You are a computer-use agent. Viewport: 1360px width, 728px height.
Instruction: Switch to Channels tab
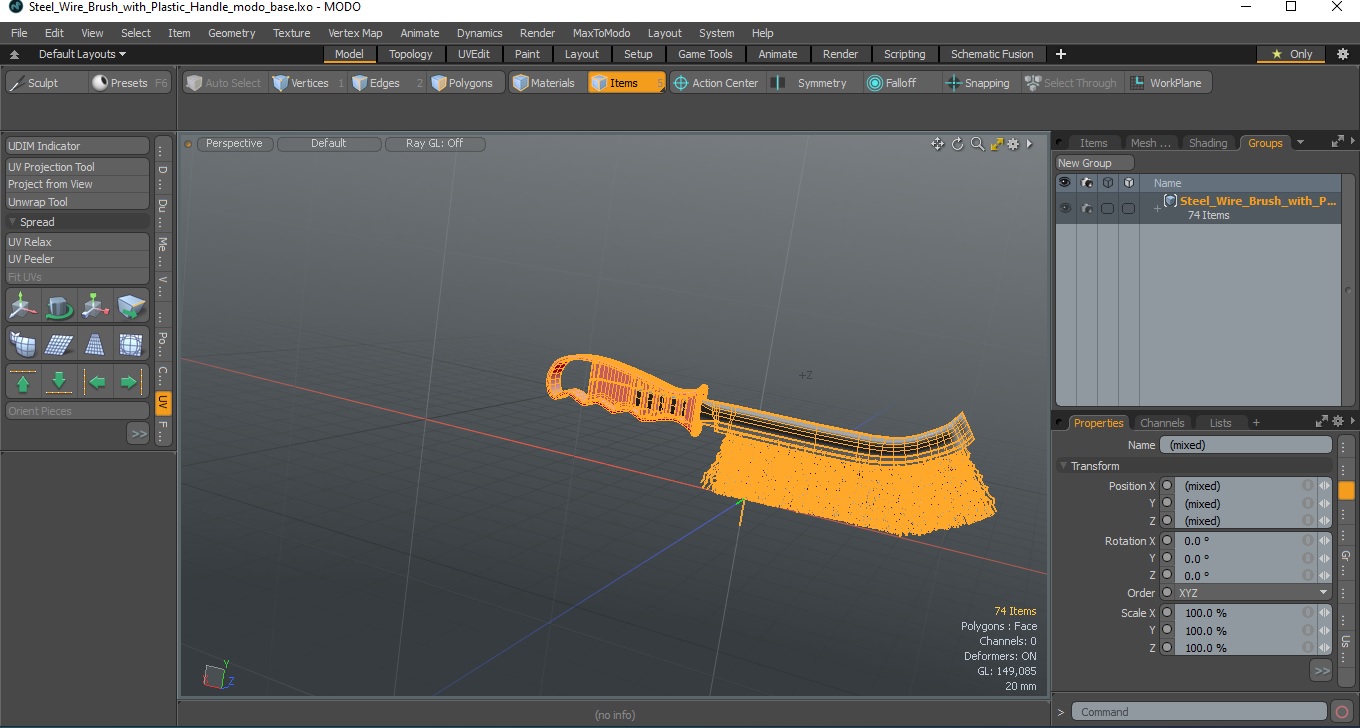[1162, 423]
